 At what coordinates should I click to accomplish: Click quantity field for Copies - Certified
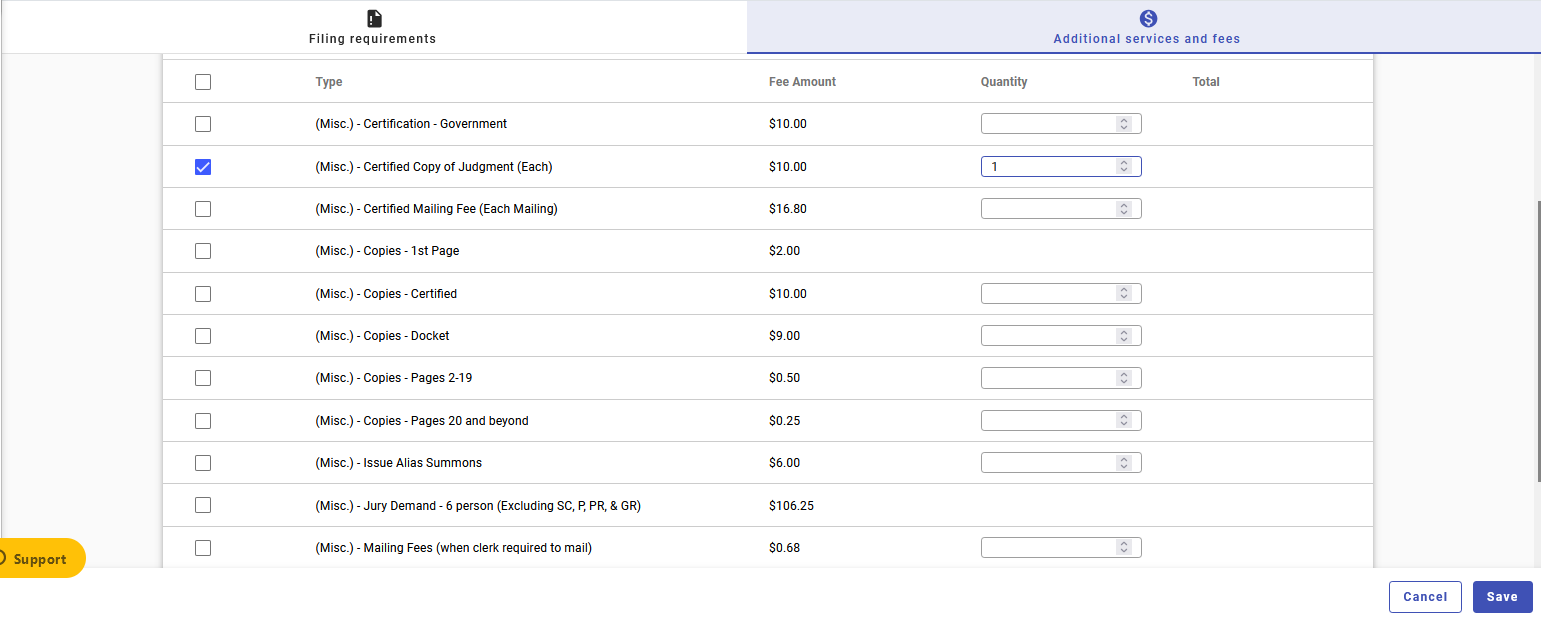1048,294
